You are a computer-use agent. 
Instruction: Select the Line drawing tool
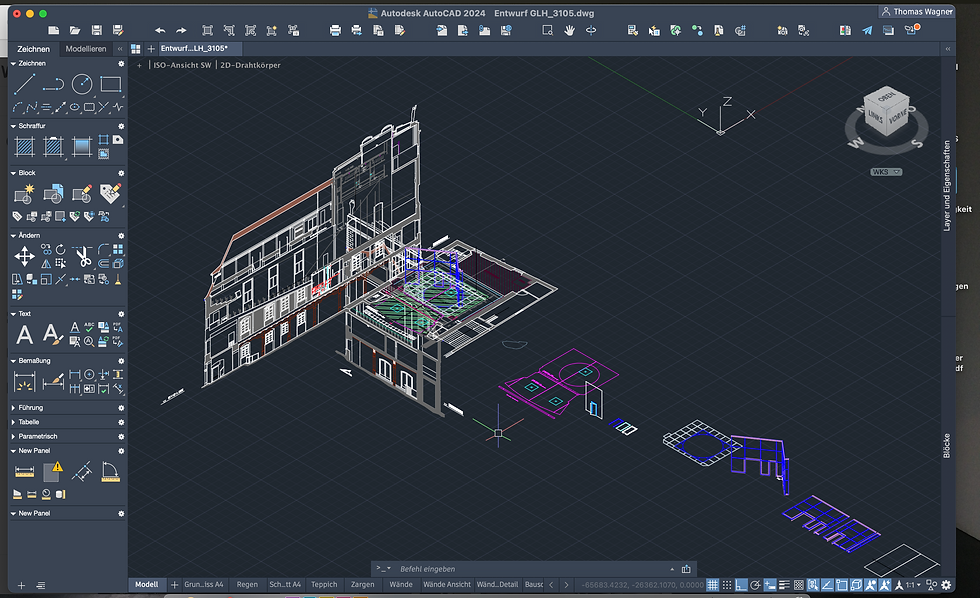point(24,84)
